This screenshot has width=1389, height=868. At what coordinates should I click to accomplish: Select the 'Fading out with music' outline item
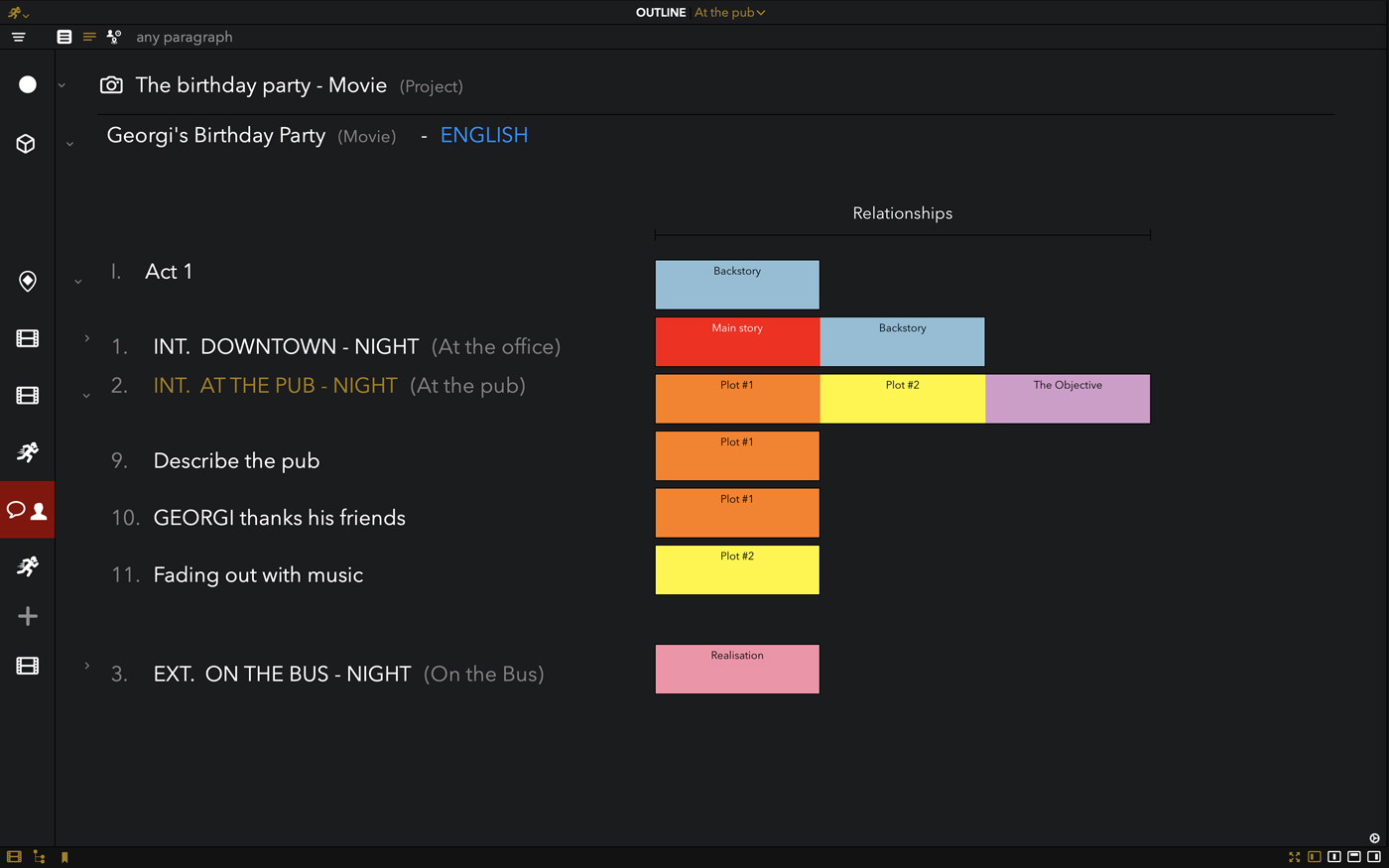[x=258, y=575]
